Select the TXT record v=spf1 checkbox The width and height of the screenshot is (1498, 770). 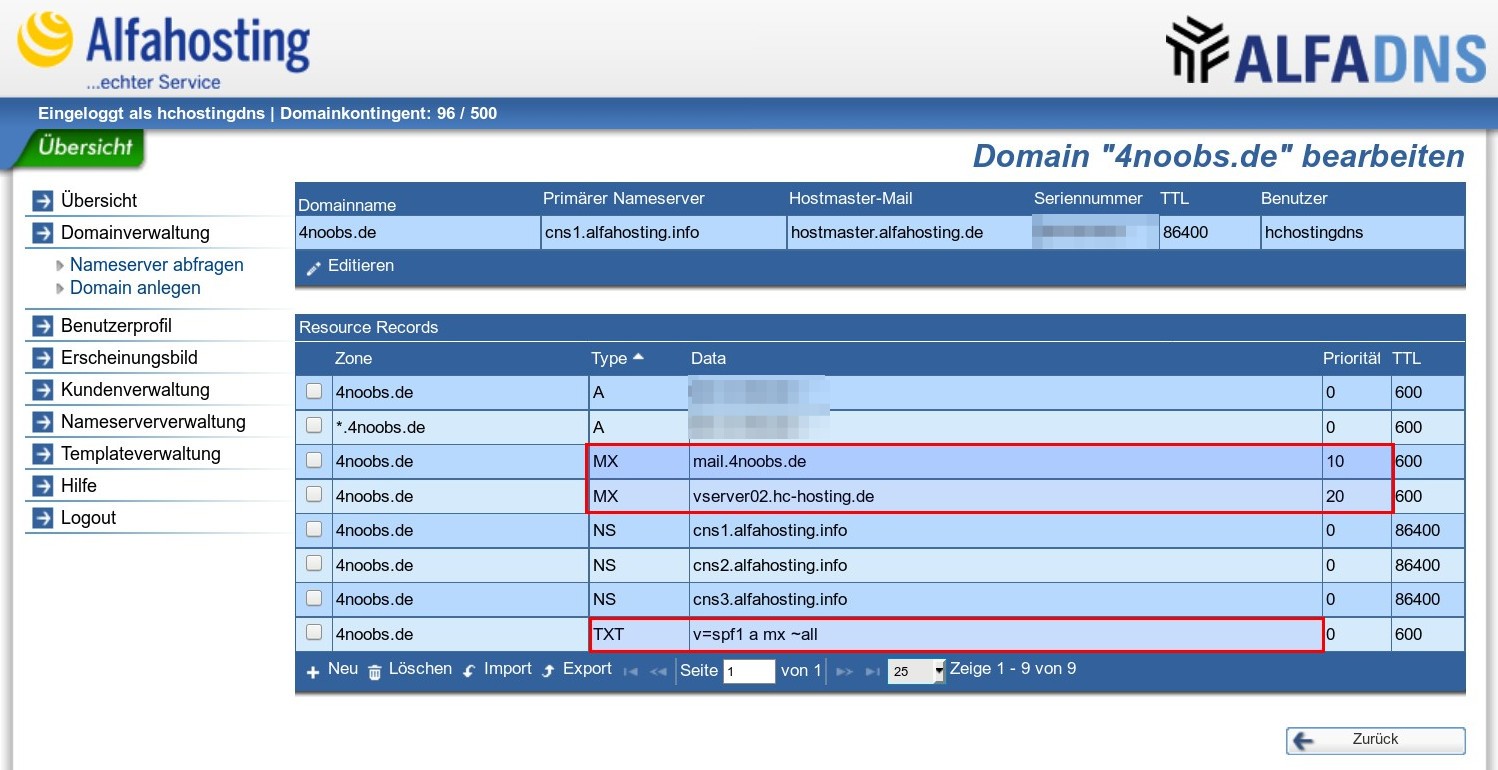point(314,632)
